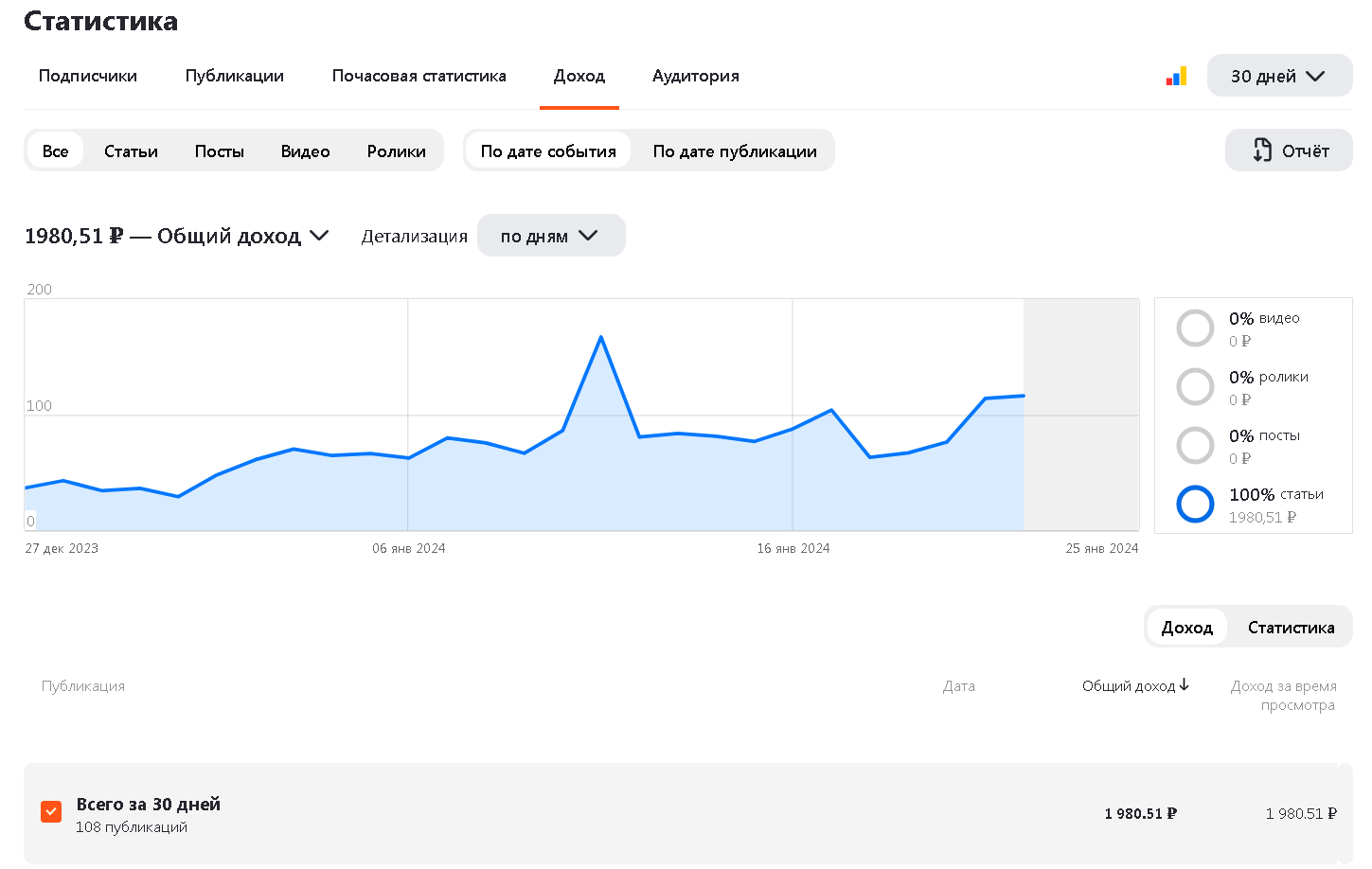
Task: Filter by Видео content type
Action: pos(305,151)
